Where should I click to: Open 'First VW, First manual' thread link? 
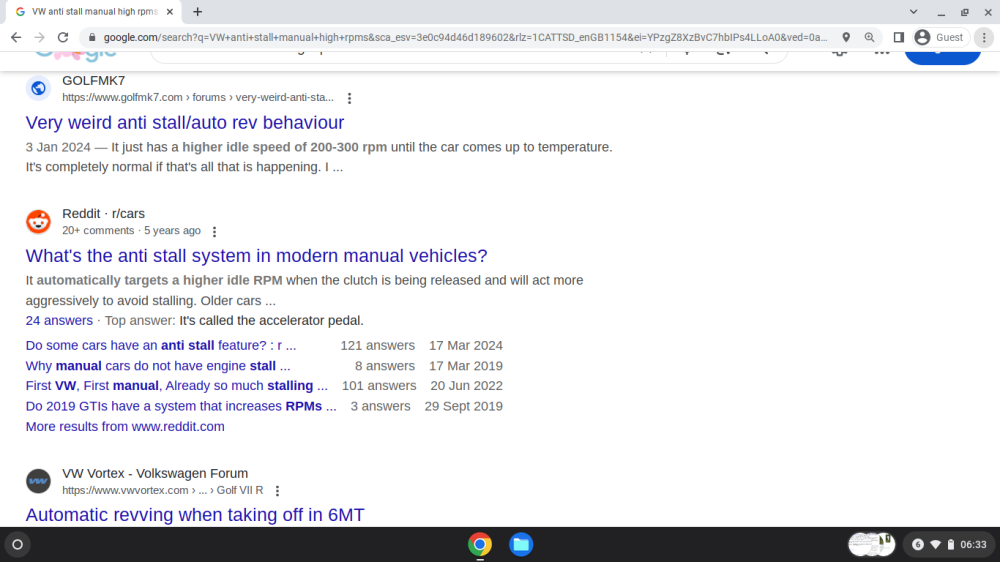click(x=177, y=386)
